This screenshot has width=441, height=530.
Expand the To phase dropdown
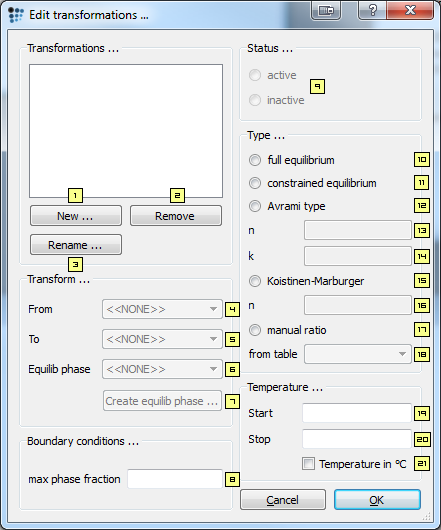(163, 339)
